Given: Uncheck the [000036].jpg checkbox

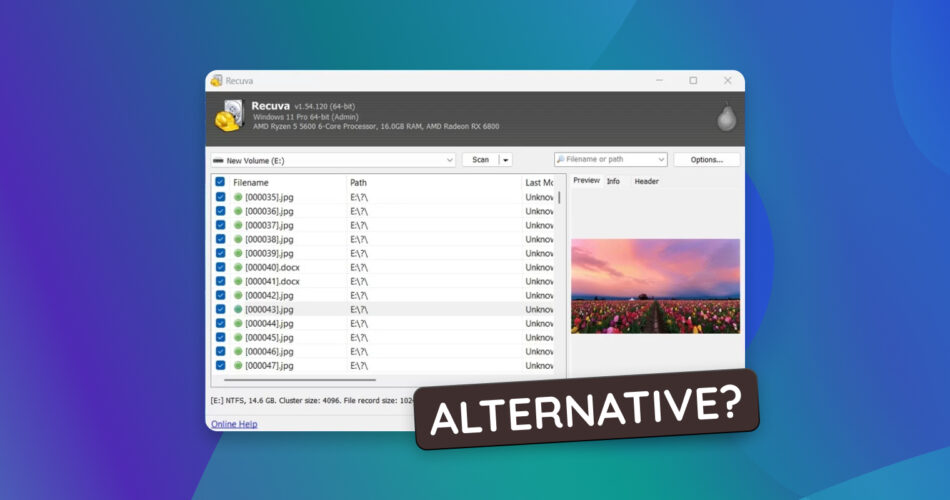Looking at the screenshot, I should [x=221, y=211].
